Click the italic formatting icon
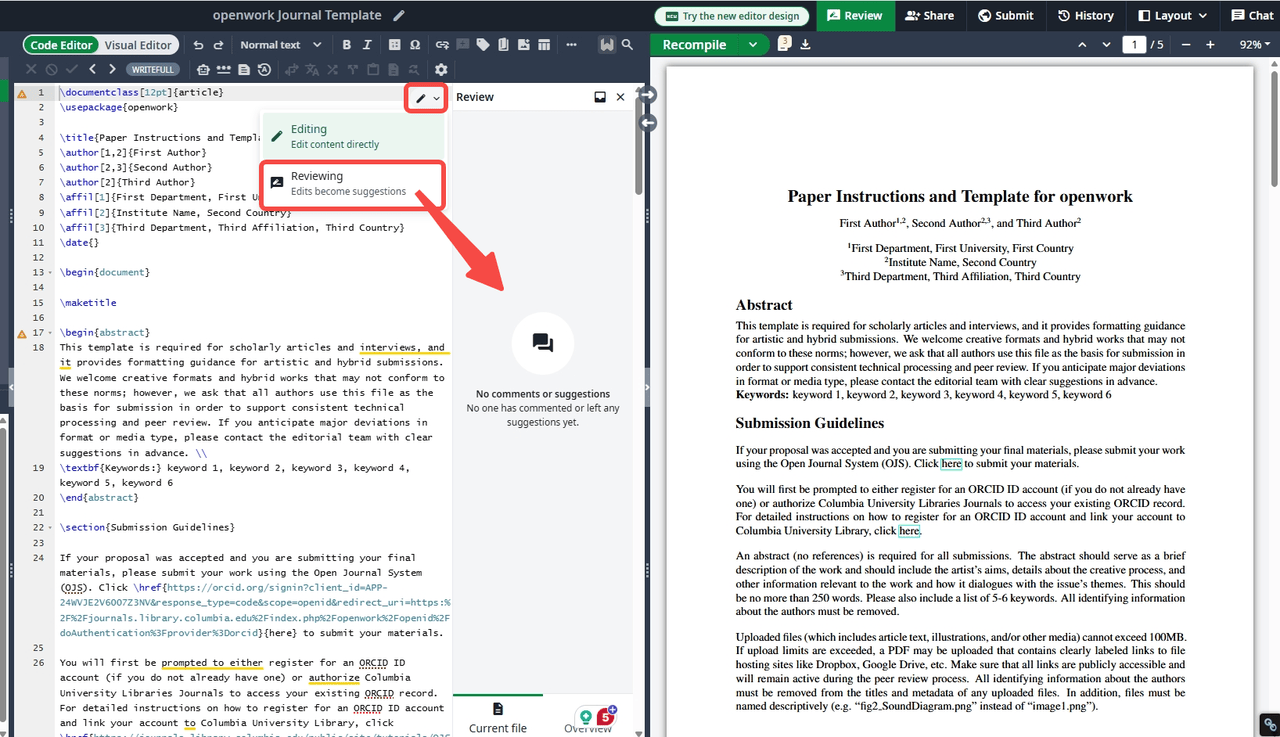 pyautogui.click(x=367, y=45)
